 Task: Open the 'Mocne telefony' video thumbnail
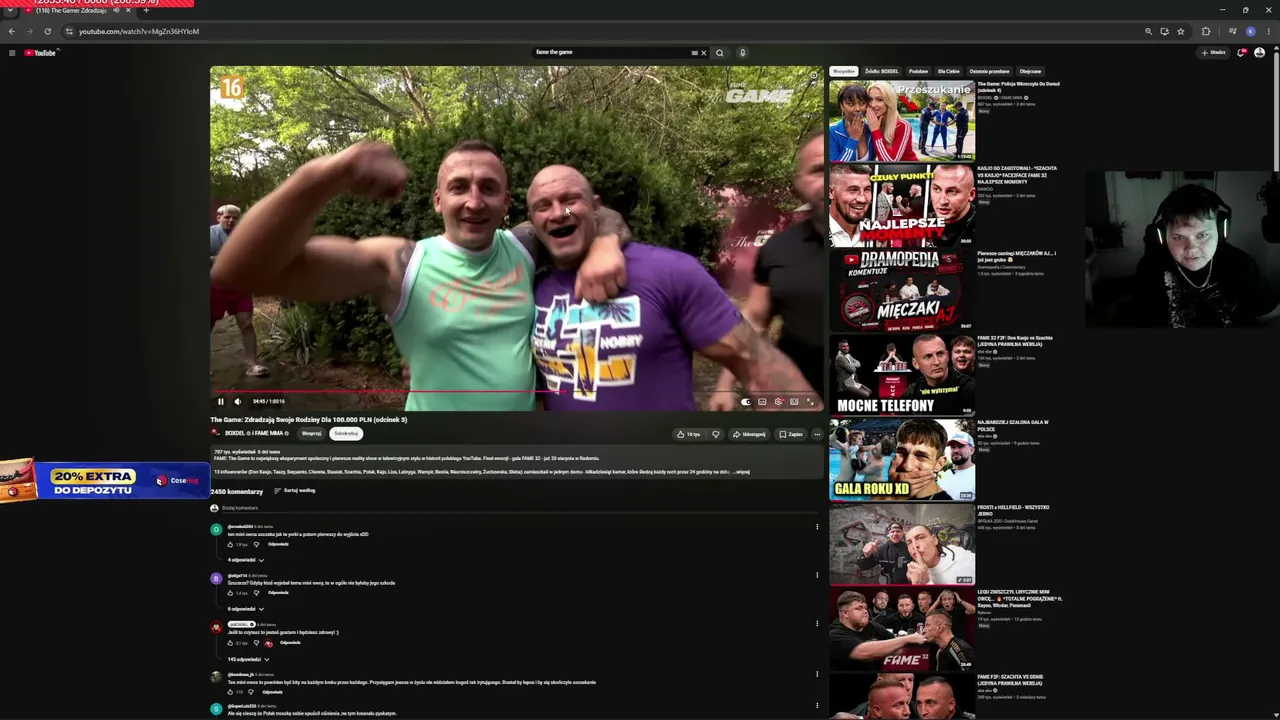[902, 375]
